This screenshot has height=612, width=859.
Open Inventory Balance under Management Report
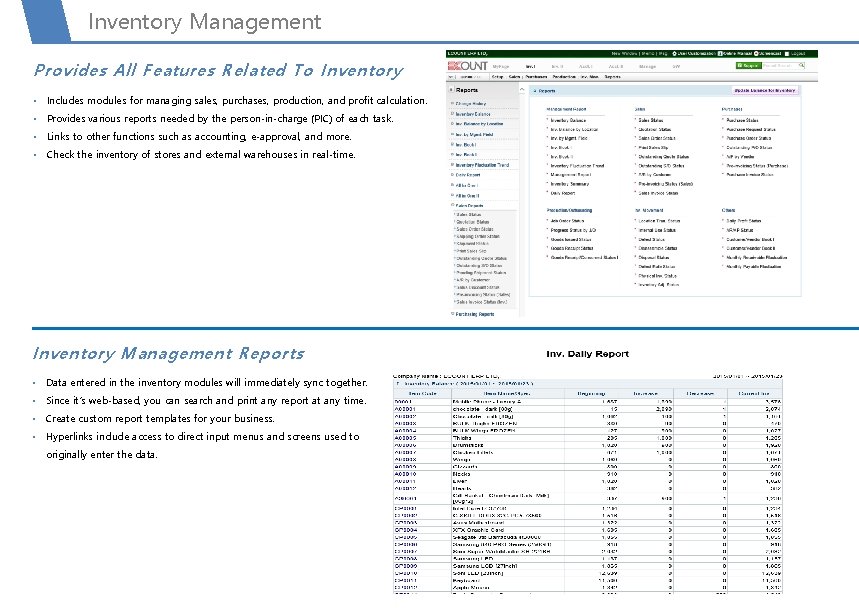(x=568, y=120)
